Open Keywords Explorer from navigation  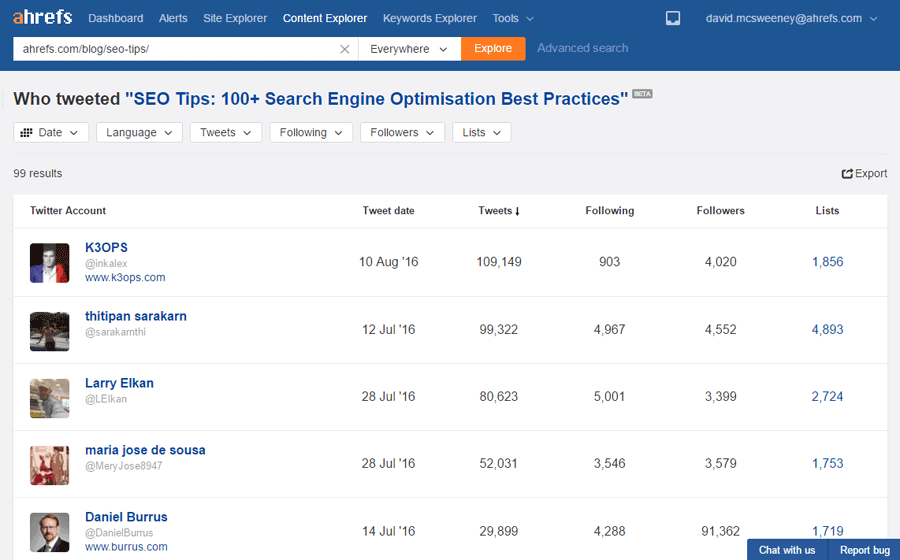(x=429, y=18)
